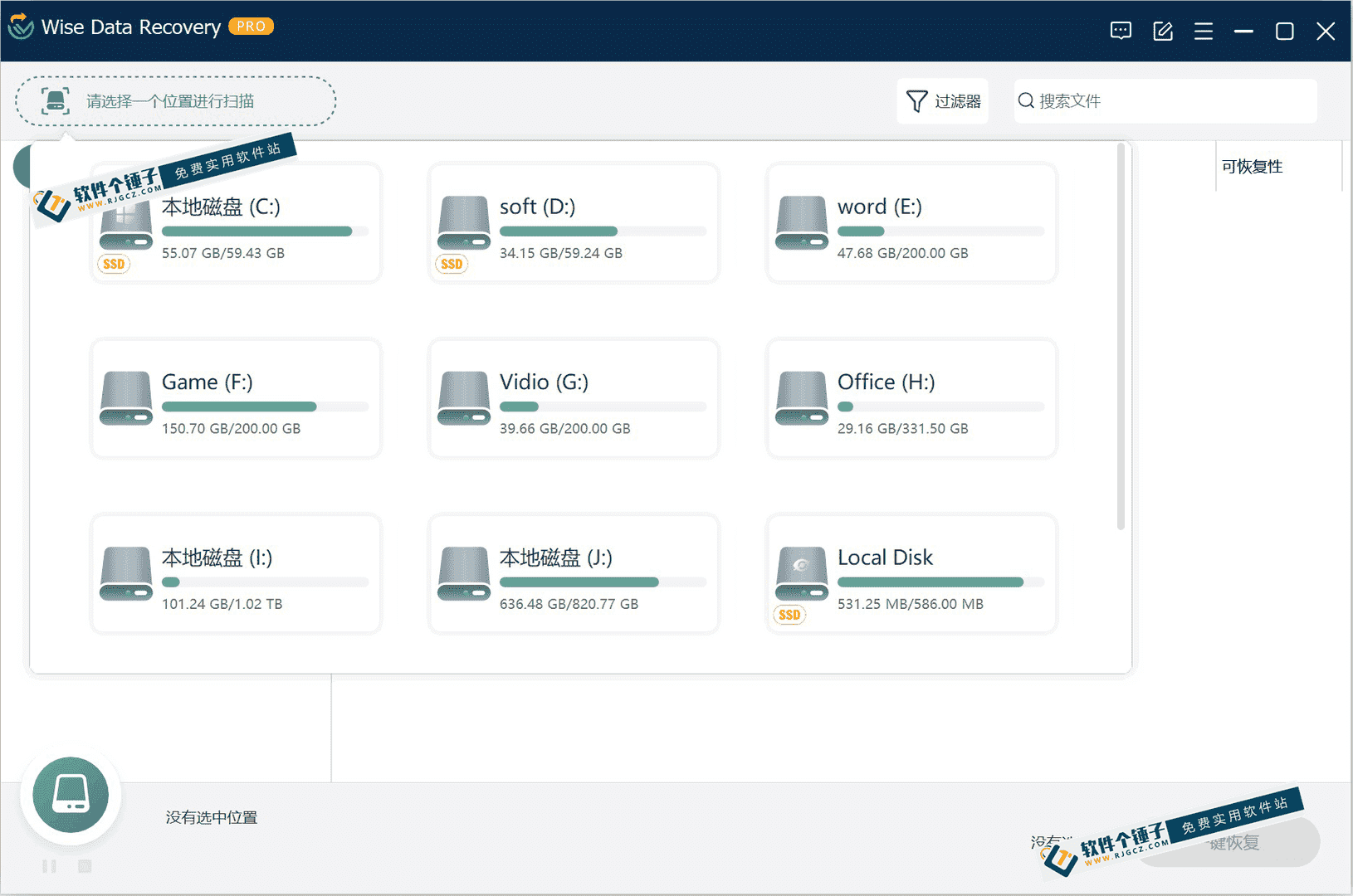Click the SSD badge on 本地磁盘 (C:)
Screen dimensions: 1353x896
[114, 264]
